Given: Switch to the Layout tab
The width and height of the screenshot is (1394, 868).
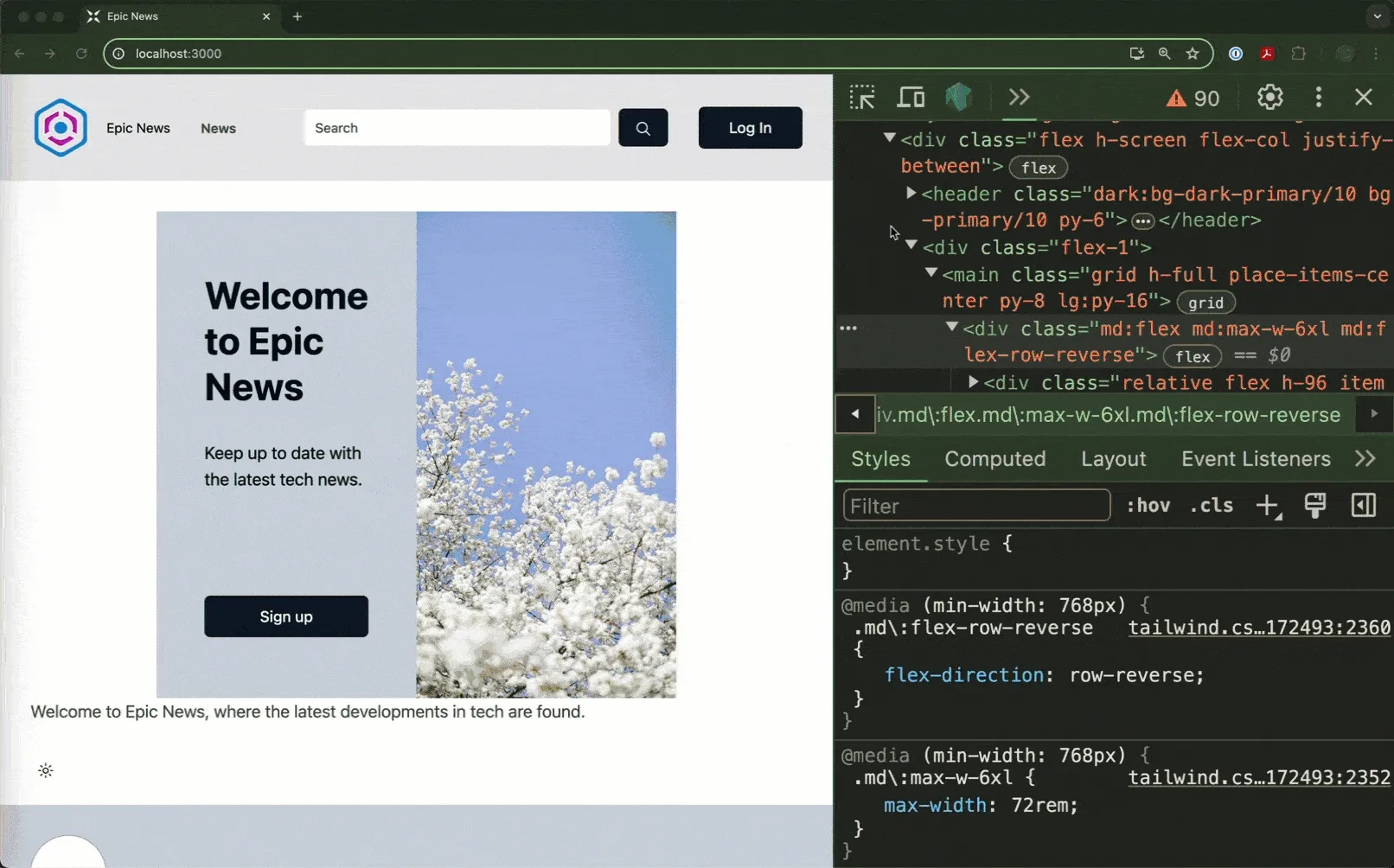Looking at the screenshot, I should pyautogui.click(x=1113, y=459).
